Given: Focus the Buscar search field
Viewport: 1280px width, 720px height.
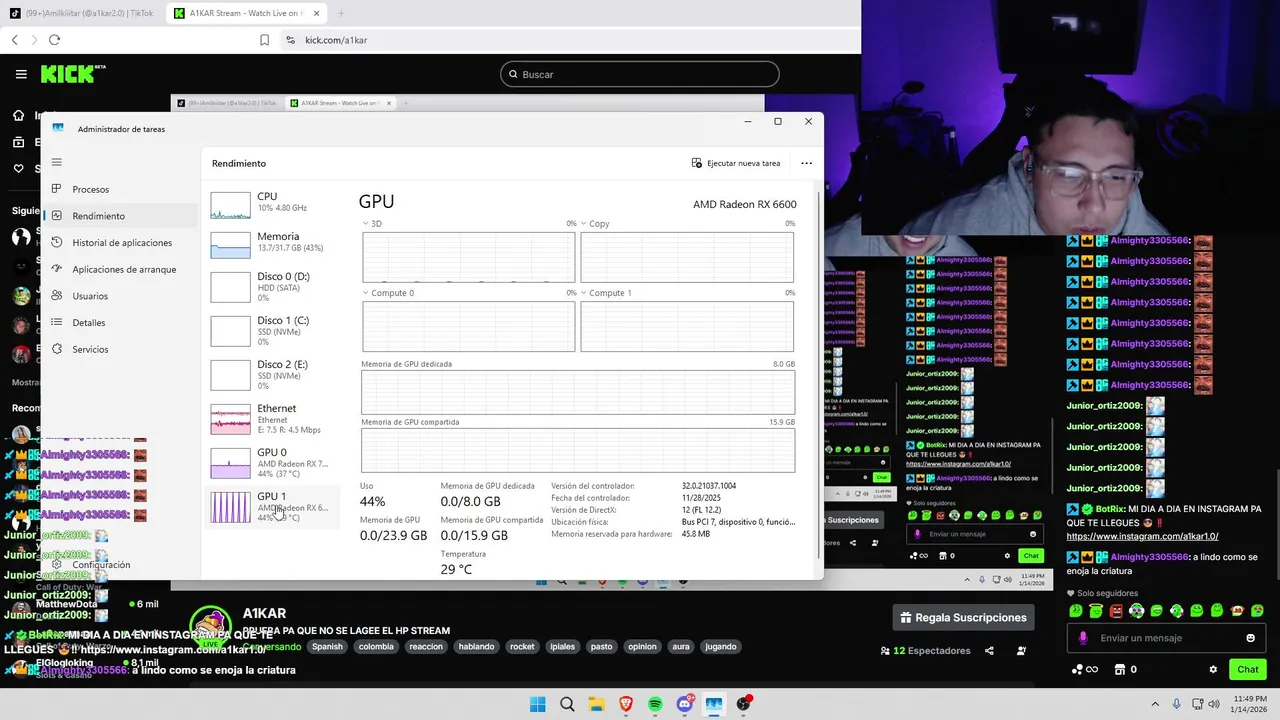Looking at the screenshot, I should (640, 74).
